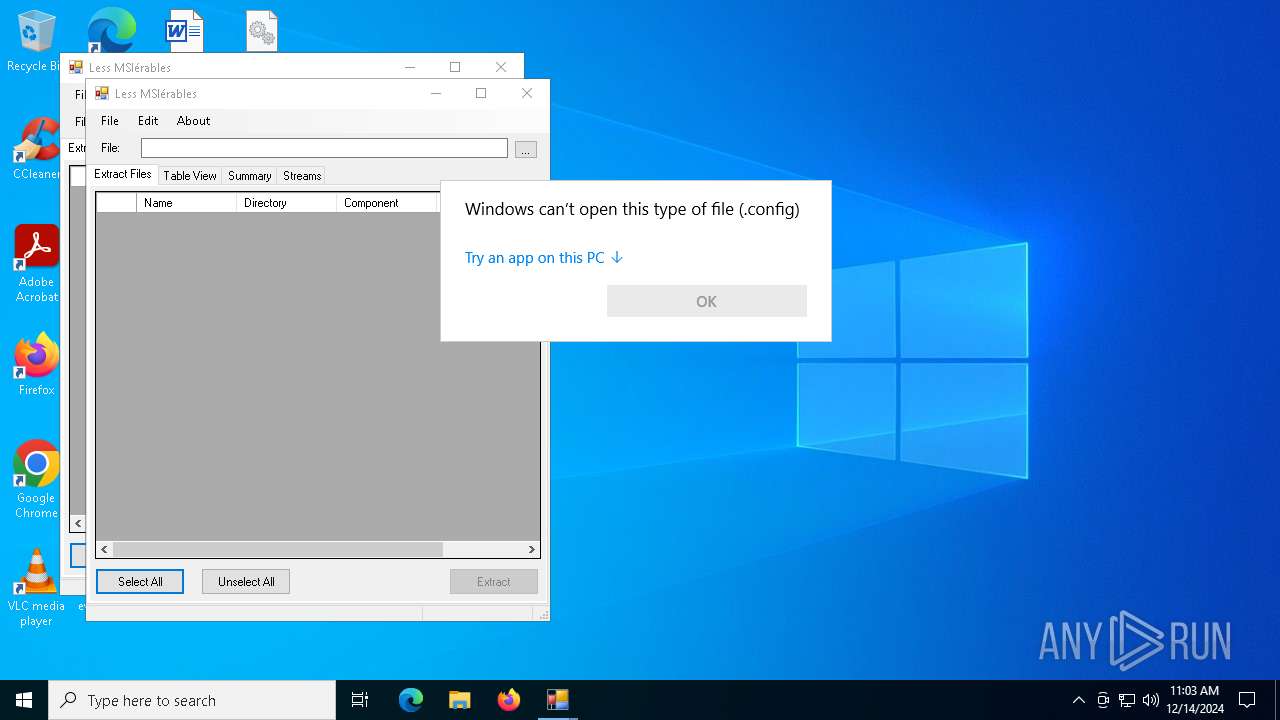Viewport: 1280px width, 720px height.
Task: Open the volume tray icon
Action: pyautogui.click(x=1150, y=700)
